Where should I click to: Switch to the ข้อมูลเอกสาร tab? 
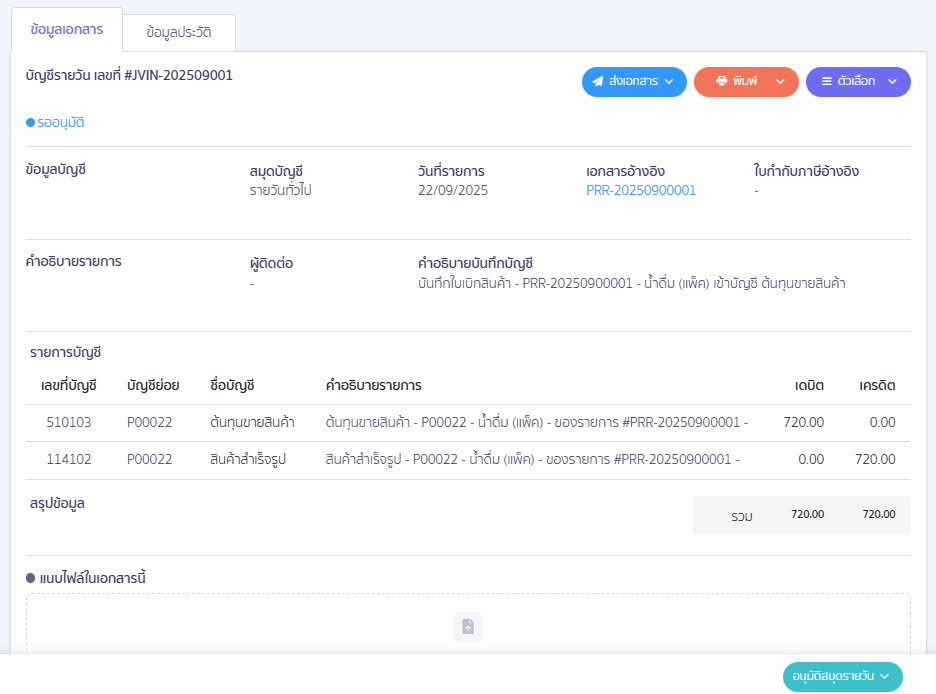click(67, 30)
